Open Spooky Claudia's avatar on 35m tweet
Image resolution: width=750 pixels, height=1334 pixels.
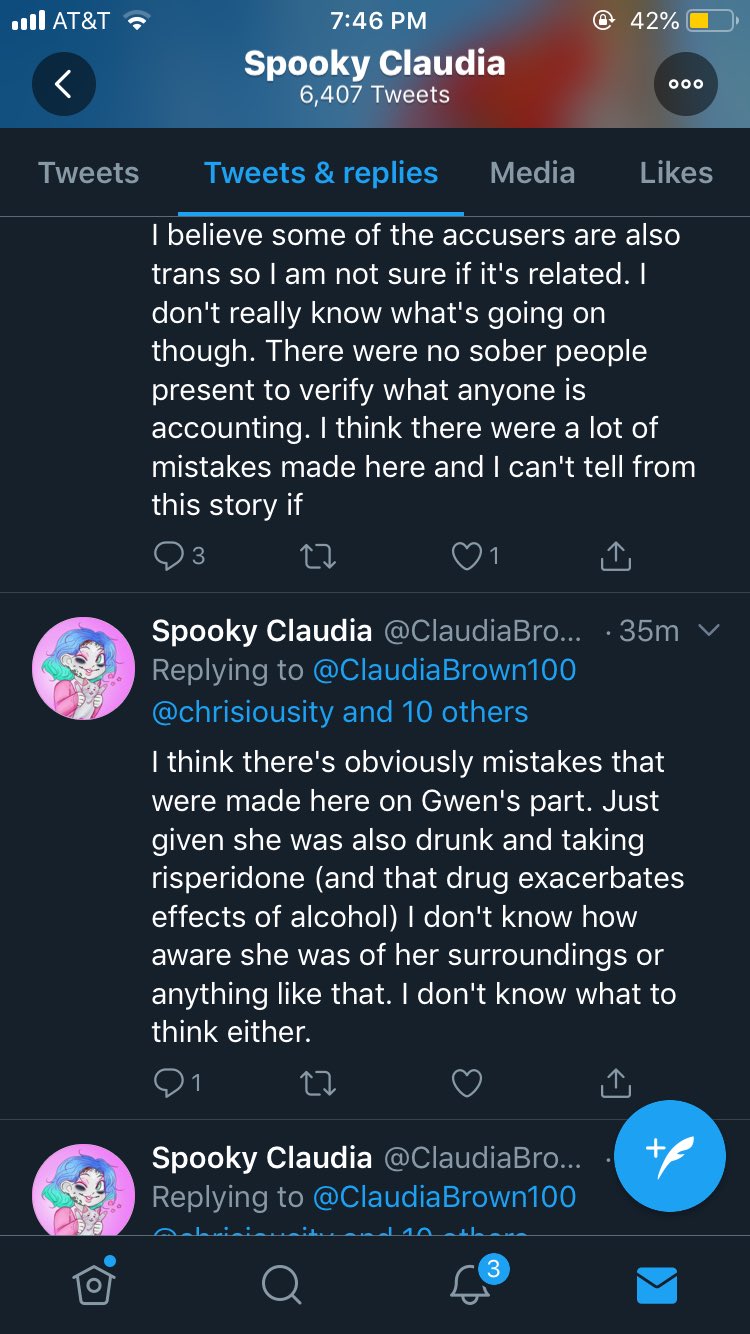point(84,667)
